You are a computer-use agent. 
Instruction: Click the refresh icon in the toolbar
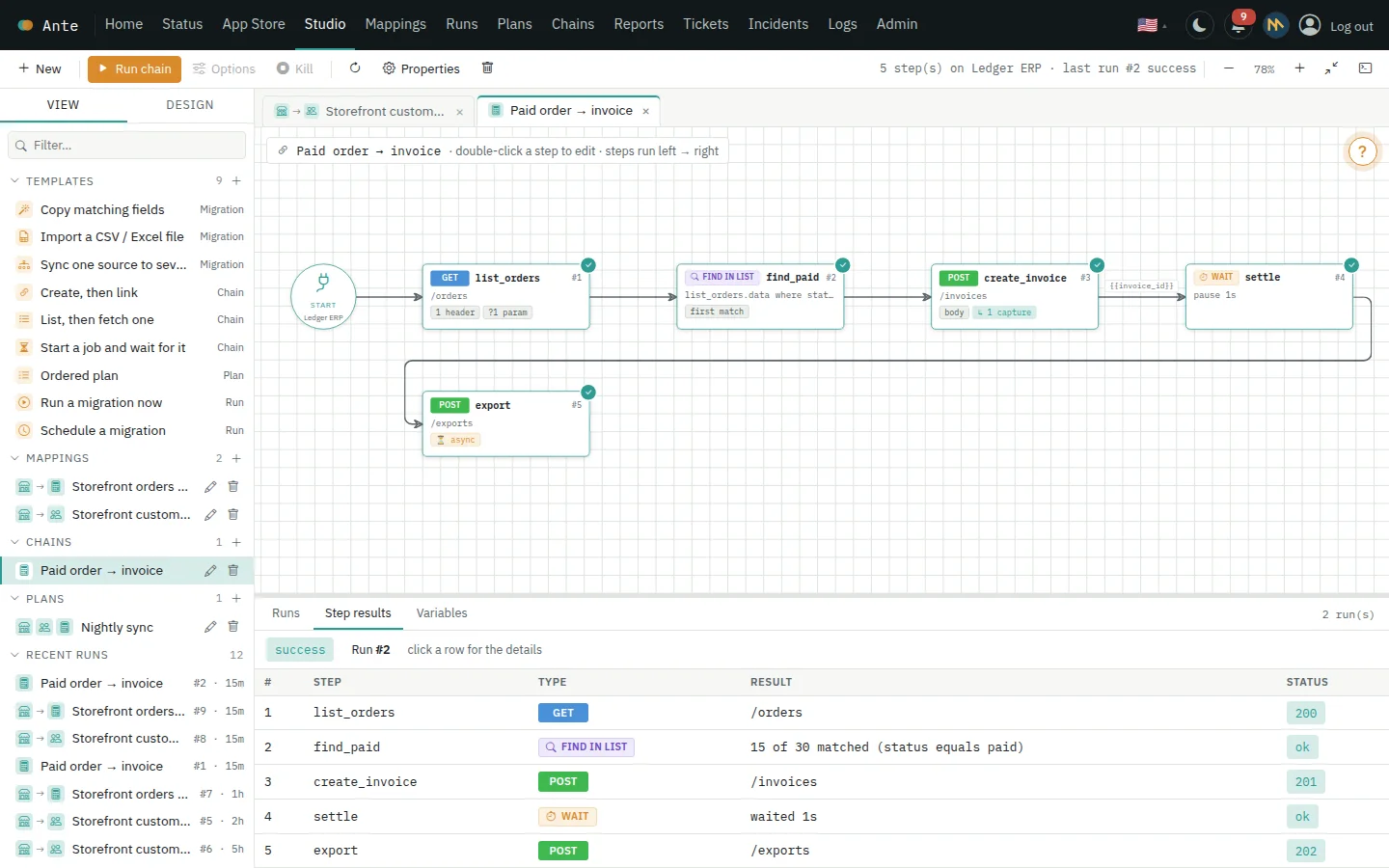click(x=355, y=68)
